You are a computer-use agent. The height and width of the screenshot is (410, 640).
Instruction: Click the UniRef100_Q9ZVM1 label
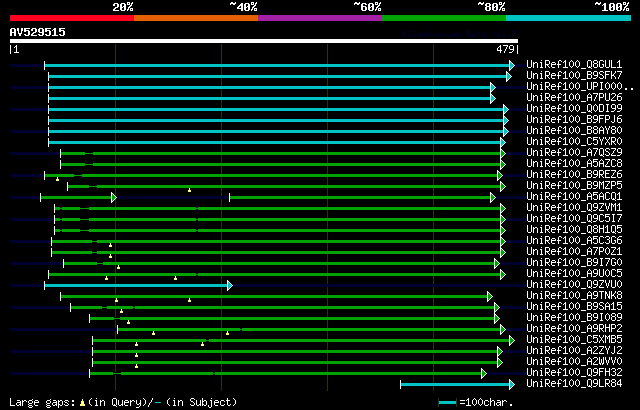[x=574, y=208]
